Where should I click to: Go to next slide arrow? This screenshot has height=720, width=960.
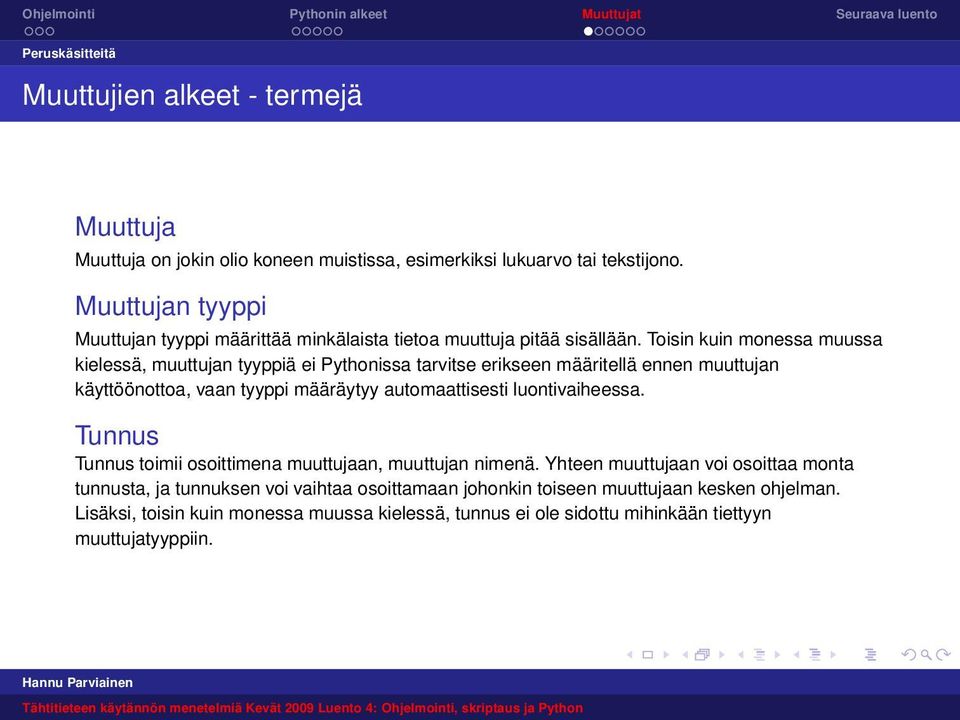[x=666, y=654]
